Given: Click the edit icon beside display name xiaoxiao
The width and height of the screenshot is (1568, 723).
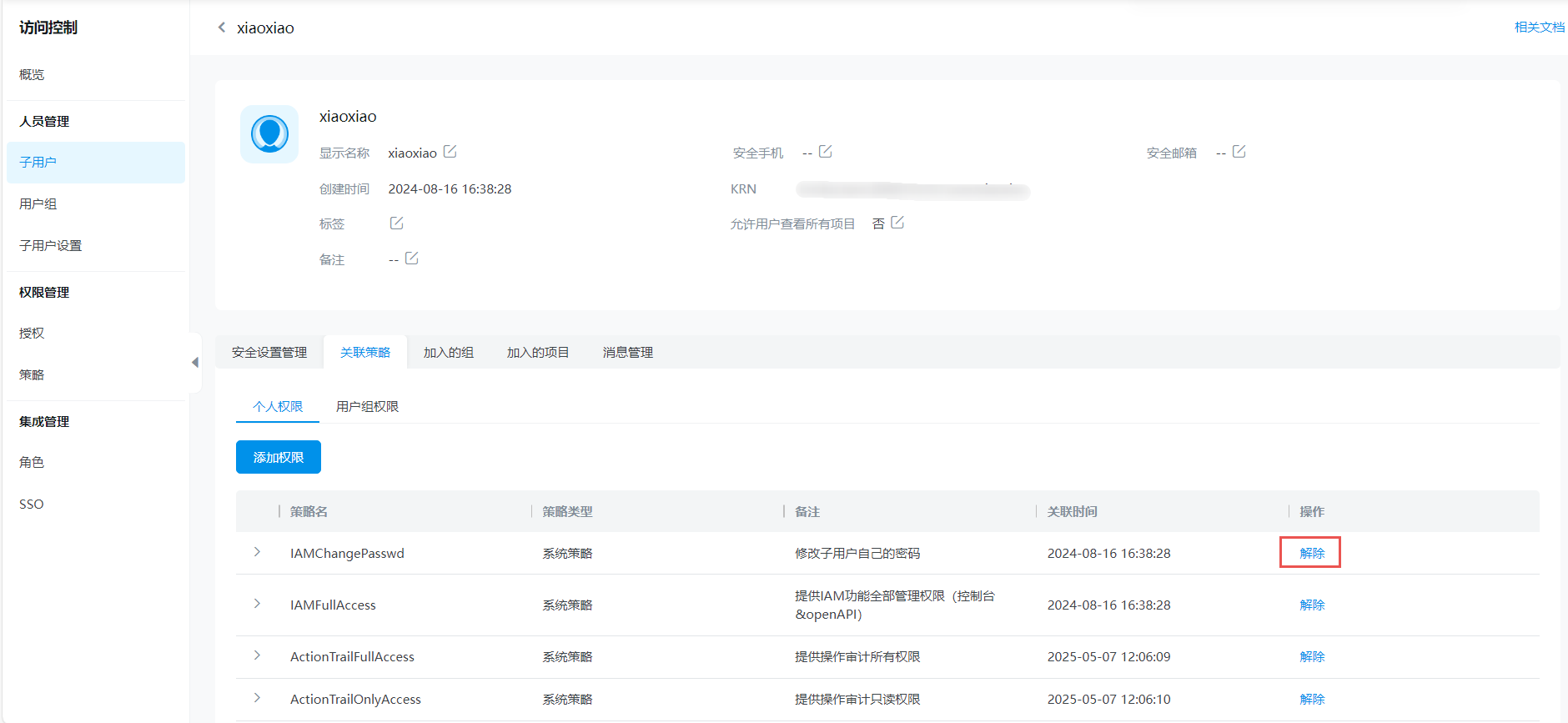Looking at the screenshot, I should click(x=450, y=152).
